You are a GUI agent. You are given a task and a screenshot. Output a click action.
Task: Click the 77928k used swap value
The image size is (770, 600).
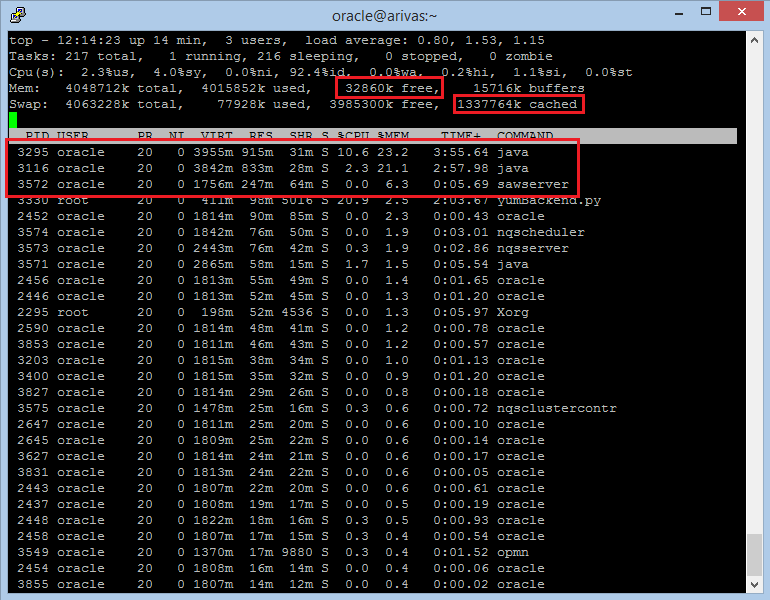coord(264,105)
